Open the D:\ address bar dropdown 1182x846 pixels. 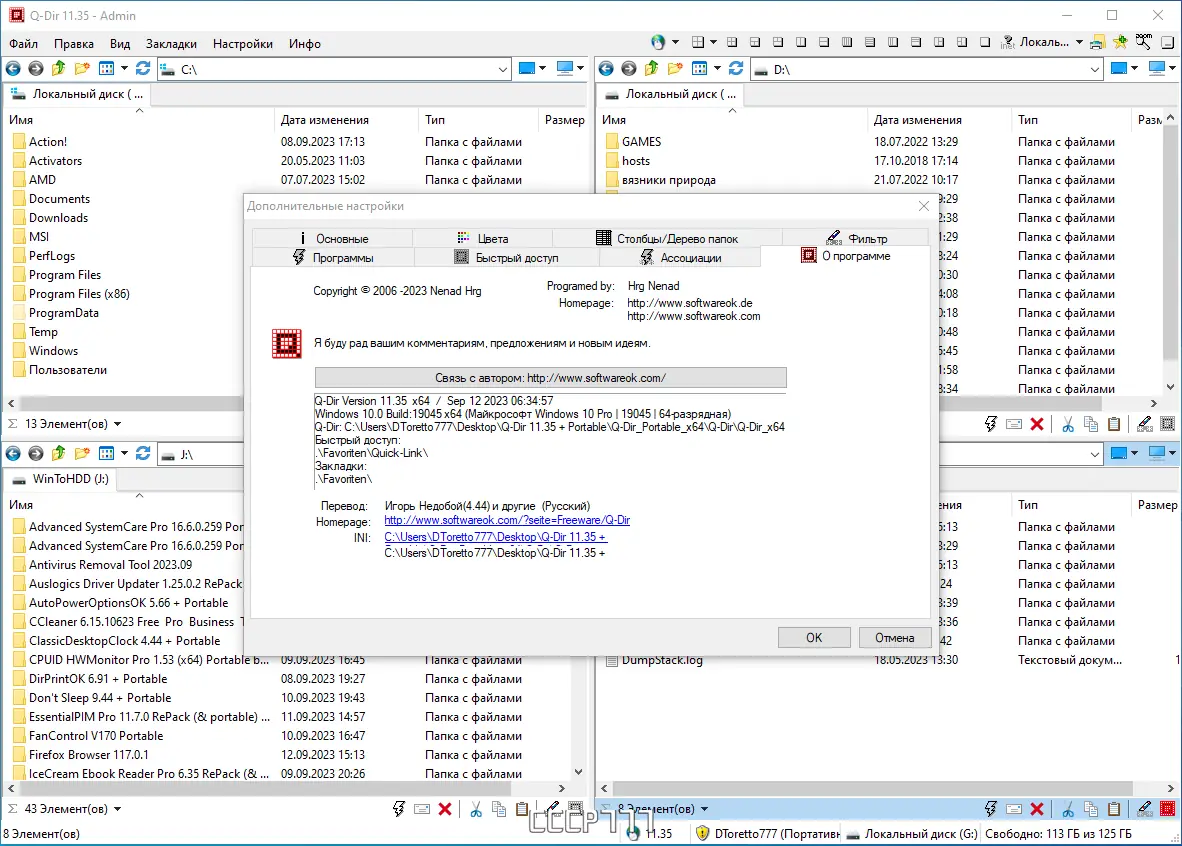[x=1095, y=69]
